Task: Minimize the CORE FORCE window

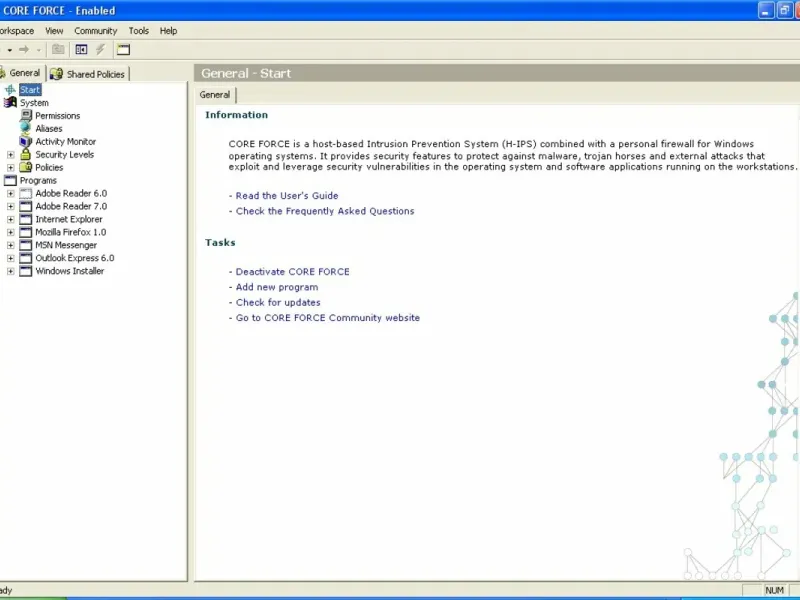Action: [766, 10]
